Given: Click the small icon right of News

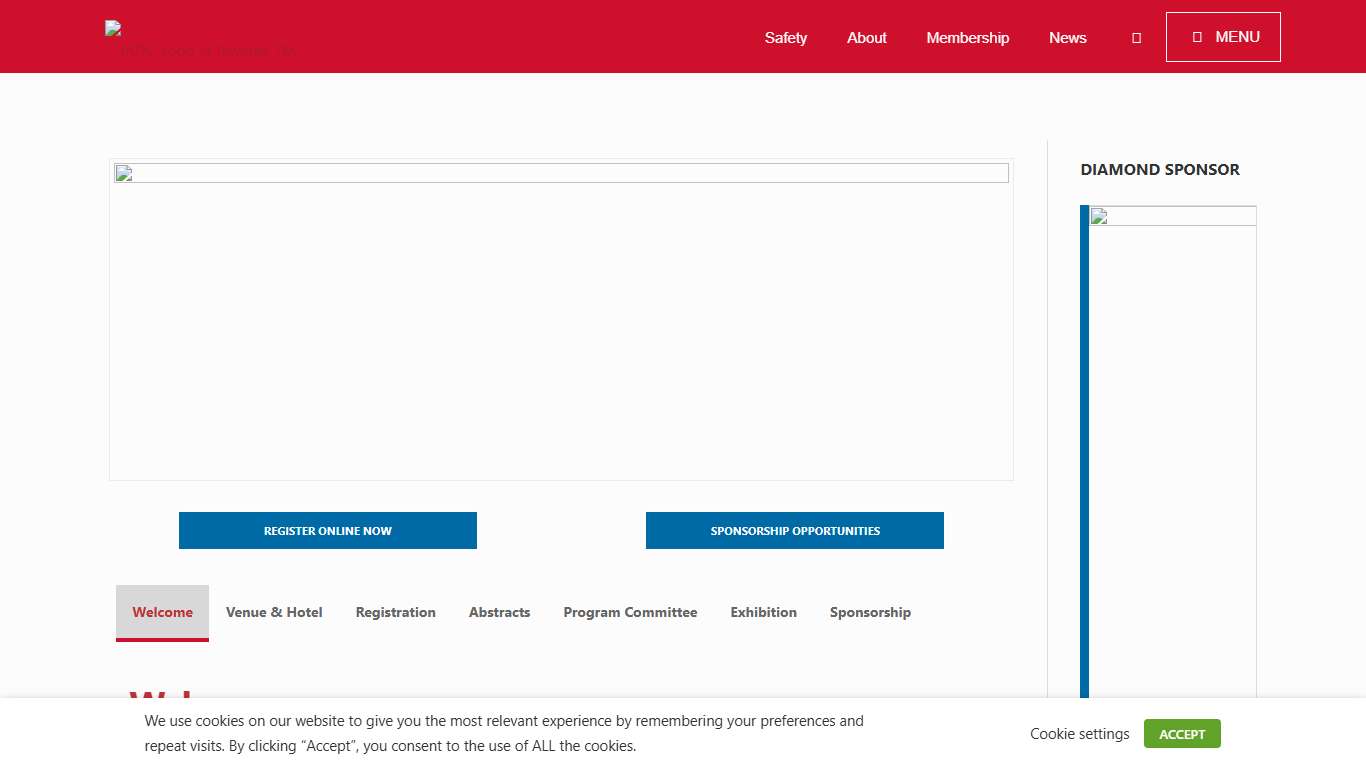Looking at the screenshot, I should click(x=1136, y=38).
